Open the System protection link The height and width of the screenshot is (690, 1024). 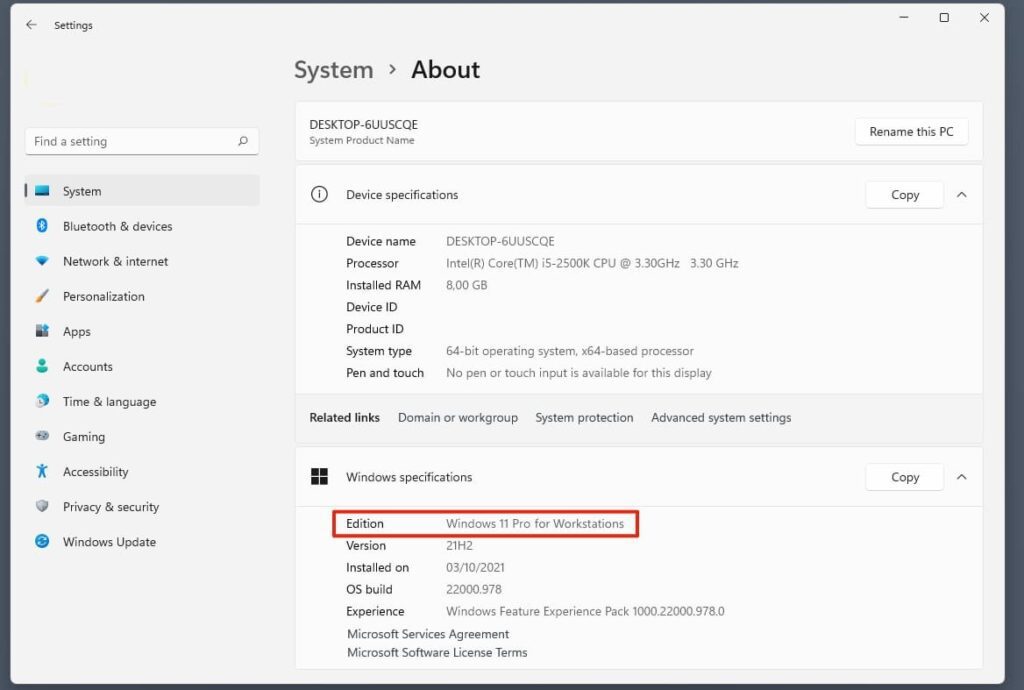point(584,418)
